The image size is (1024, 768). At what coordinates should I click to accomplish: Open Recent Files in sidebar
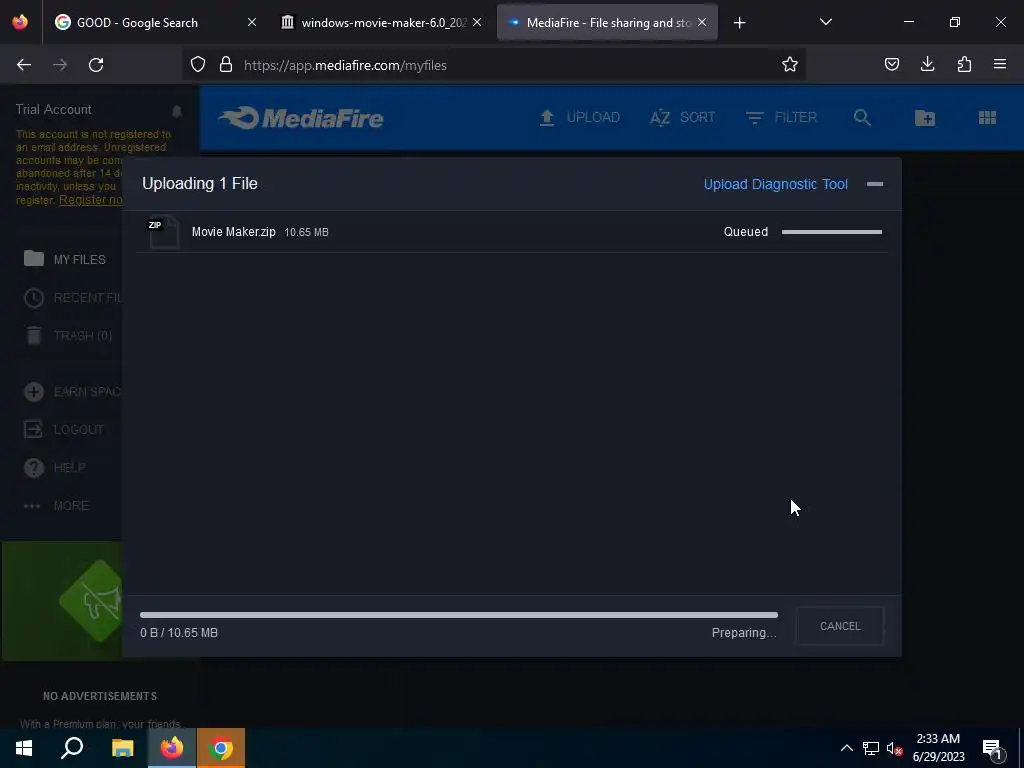(72, 298)
